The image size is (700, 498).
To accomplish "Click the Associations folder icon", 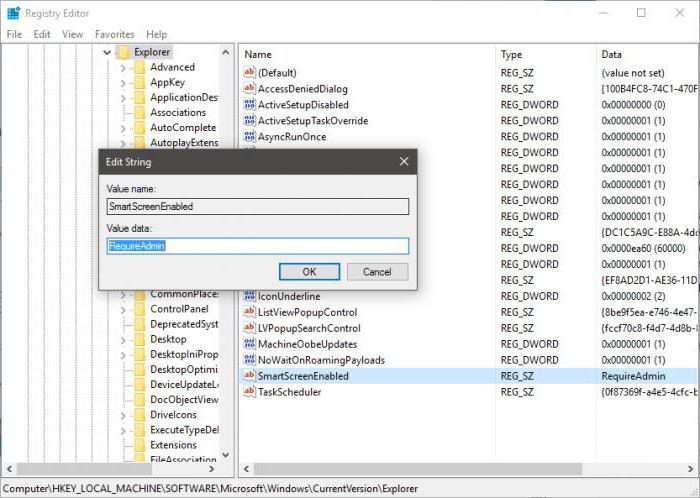I will coord(140,112).
